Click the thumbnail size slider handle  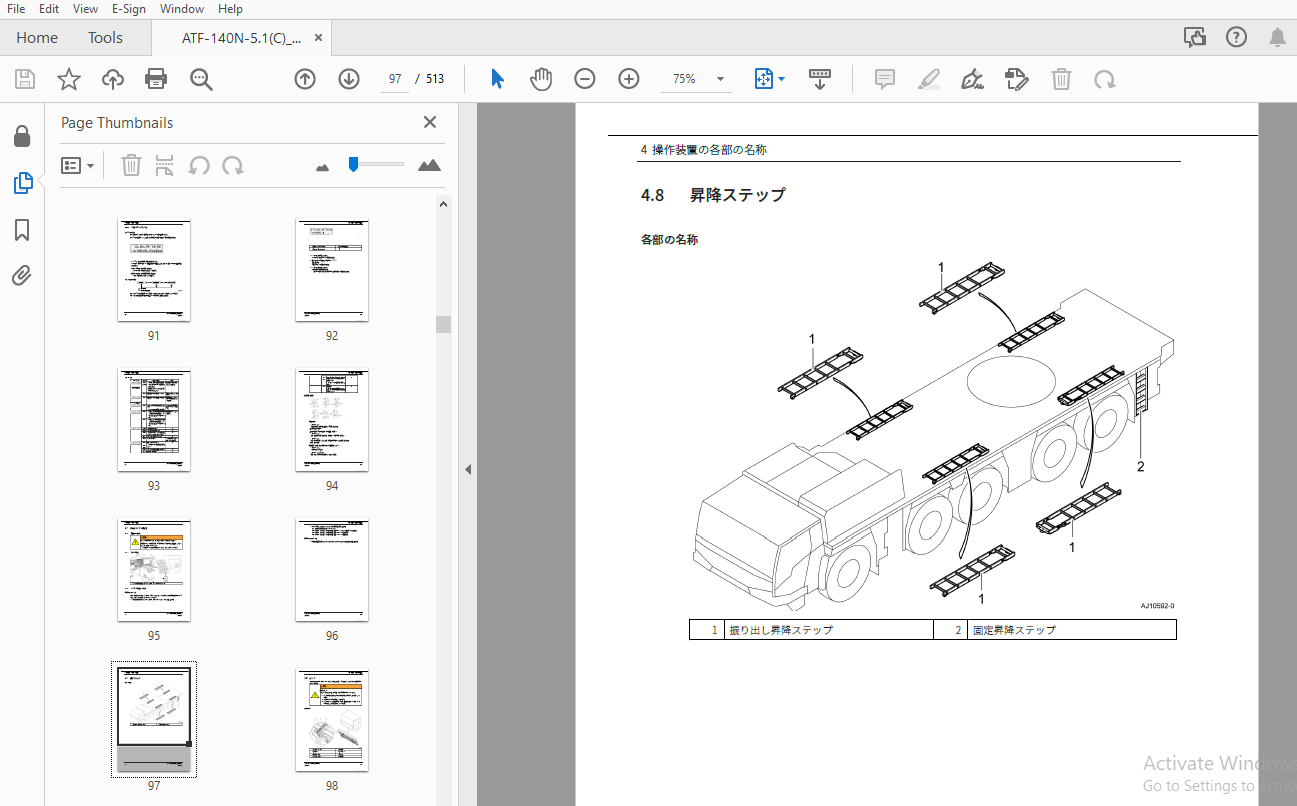[x=353, y=164]
